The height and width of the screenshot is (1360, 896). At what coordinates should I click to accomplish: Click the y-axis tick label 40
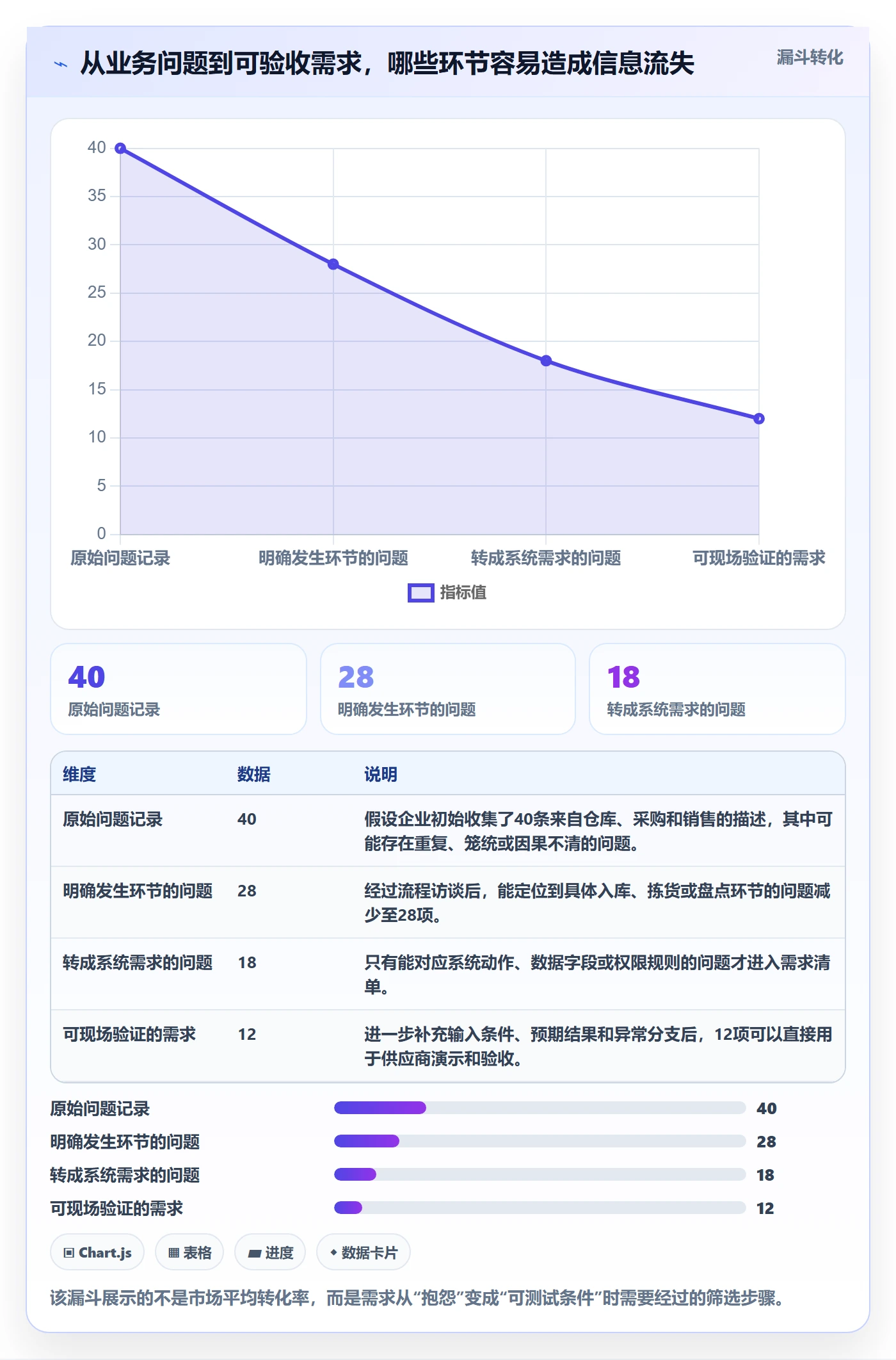click(x=97, y=148)
